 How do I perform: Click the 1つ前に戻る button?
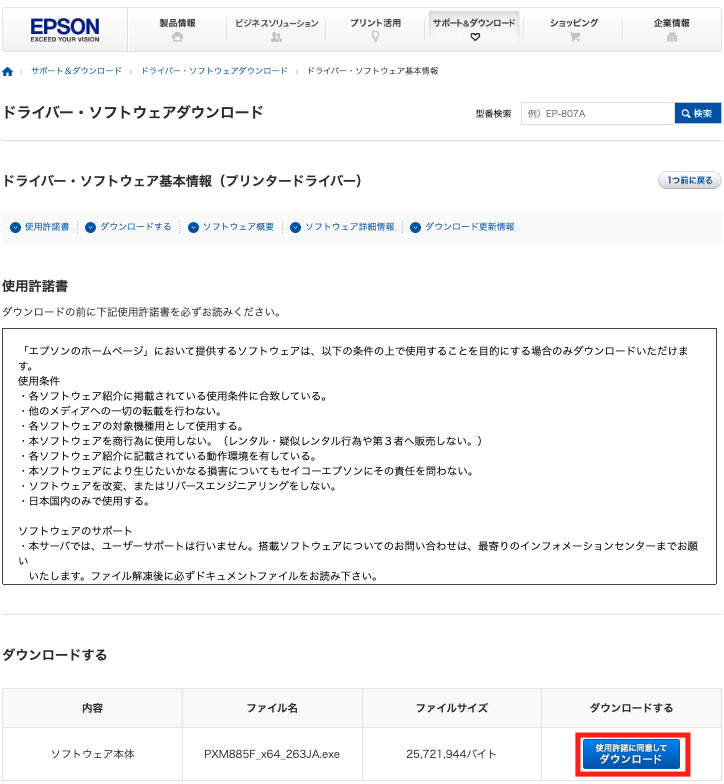coord(690,180)
